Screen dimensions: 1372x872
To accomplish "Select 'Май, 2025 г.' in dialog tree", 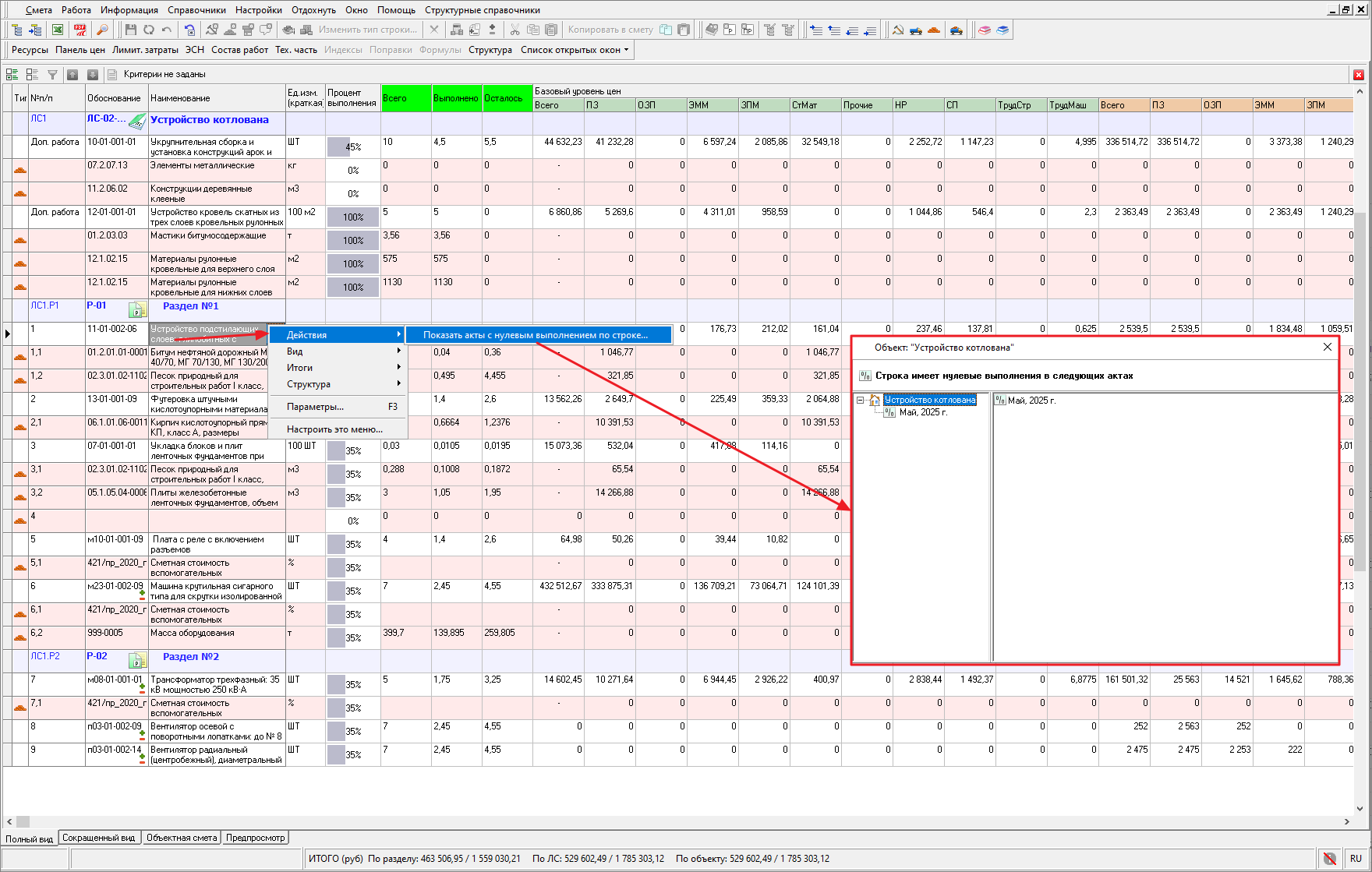I will coord(923,412).
